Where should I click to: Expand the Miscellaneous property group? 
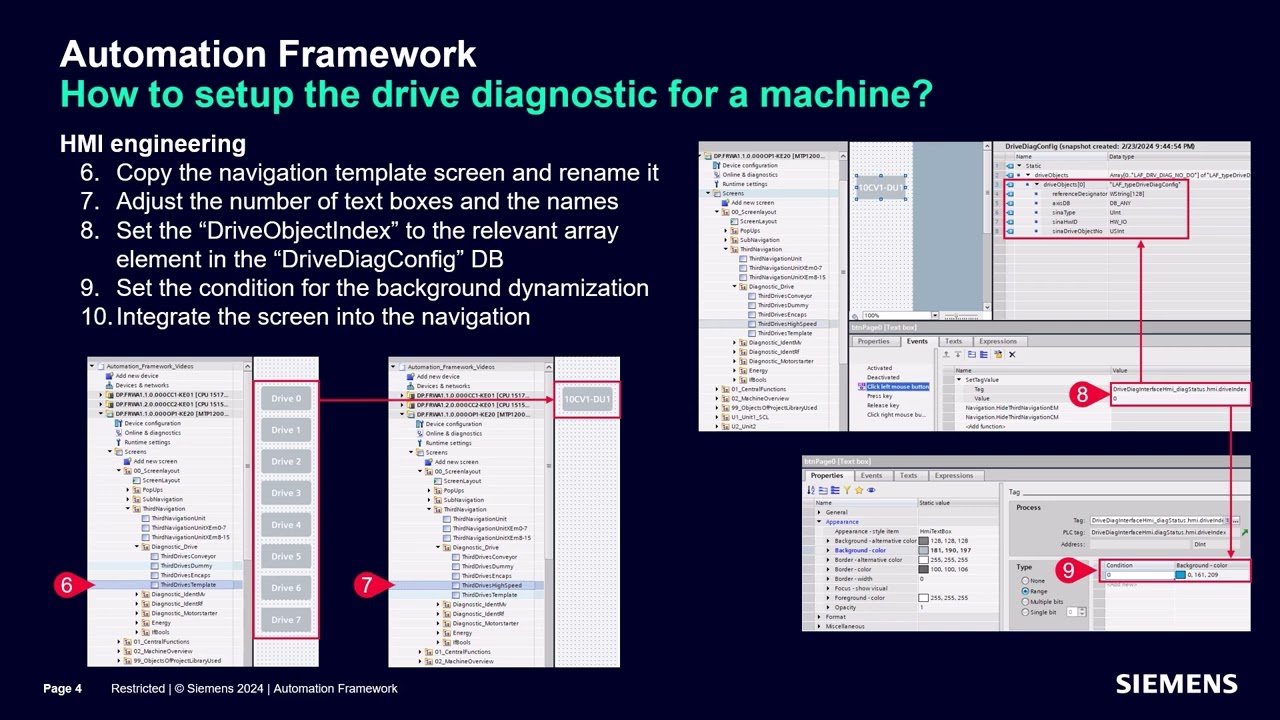[819, 626]
